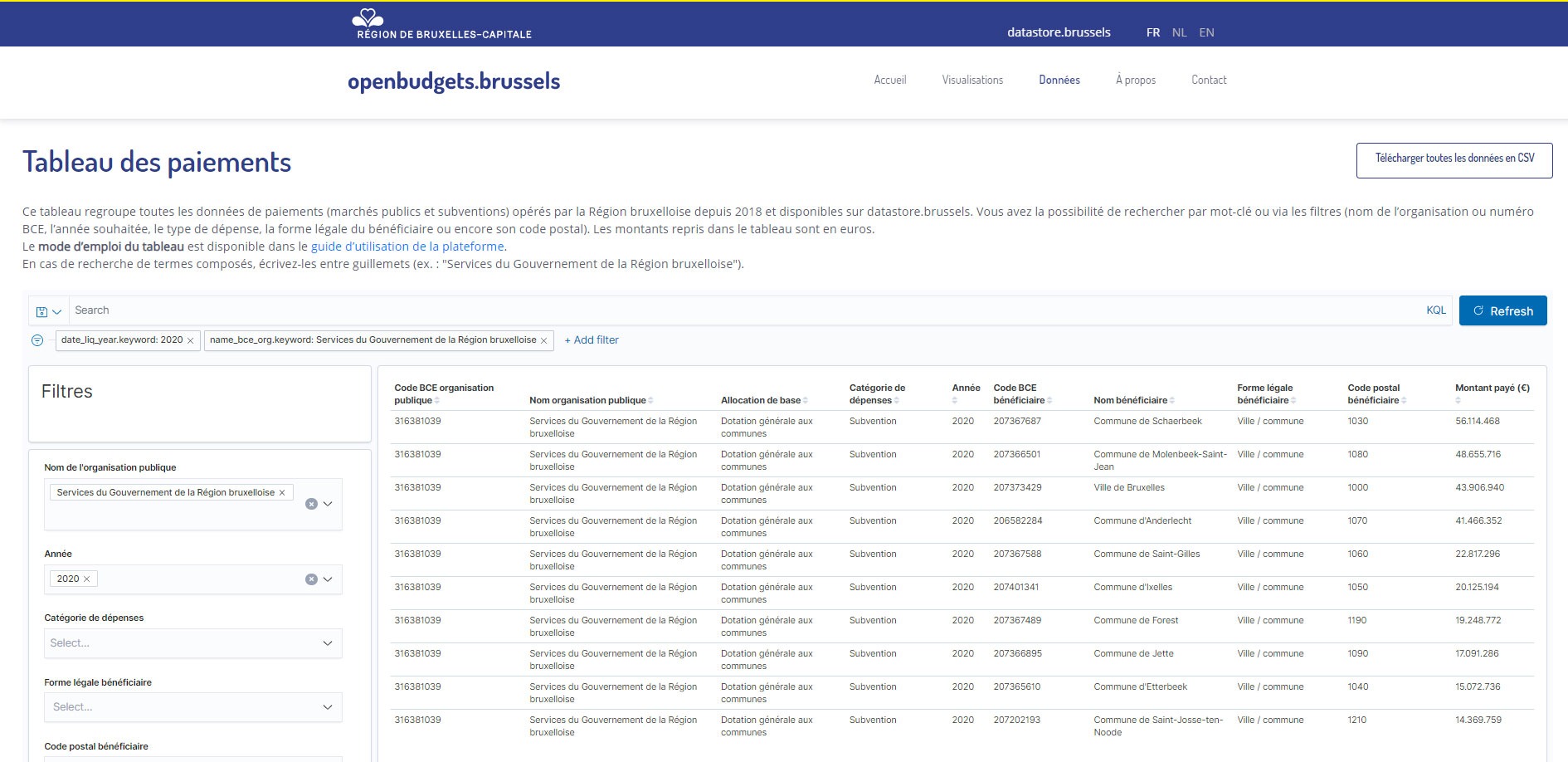Remove the date_liq_year 2020 filter pill
The width and height of the screenshot is (1568, 762).
[191, 340]
